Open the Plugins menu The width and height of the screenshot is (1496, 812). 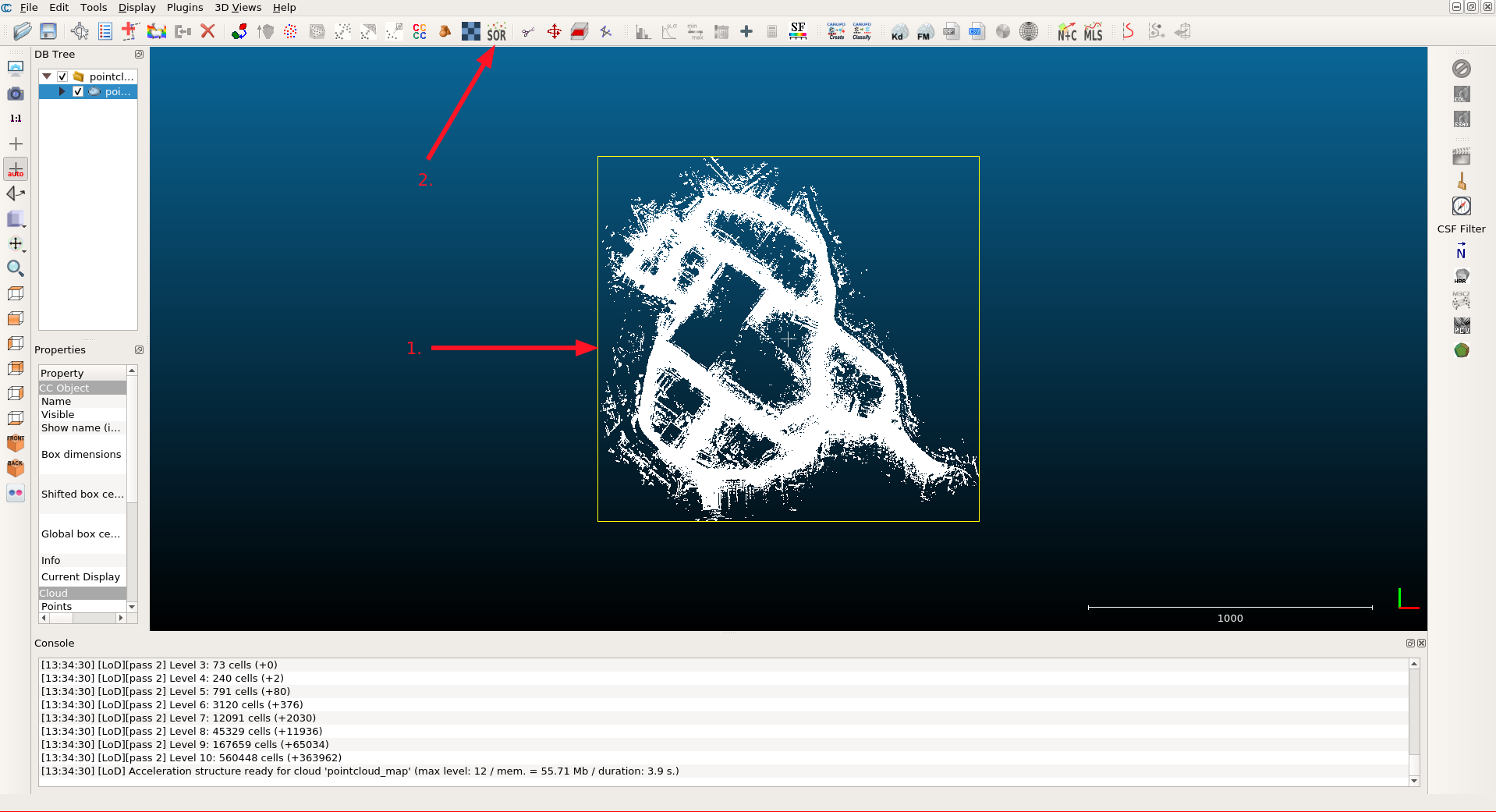185,7
